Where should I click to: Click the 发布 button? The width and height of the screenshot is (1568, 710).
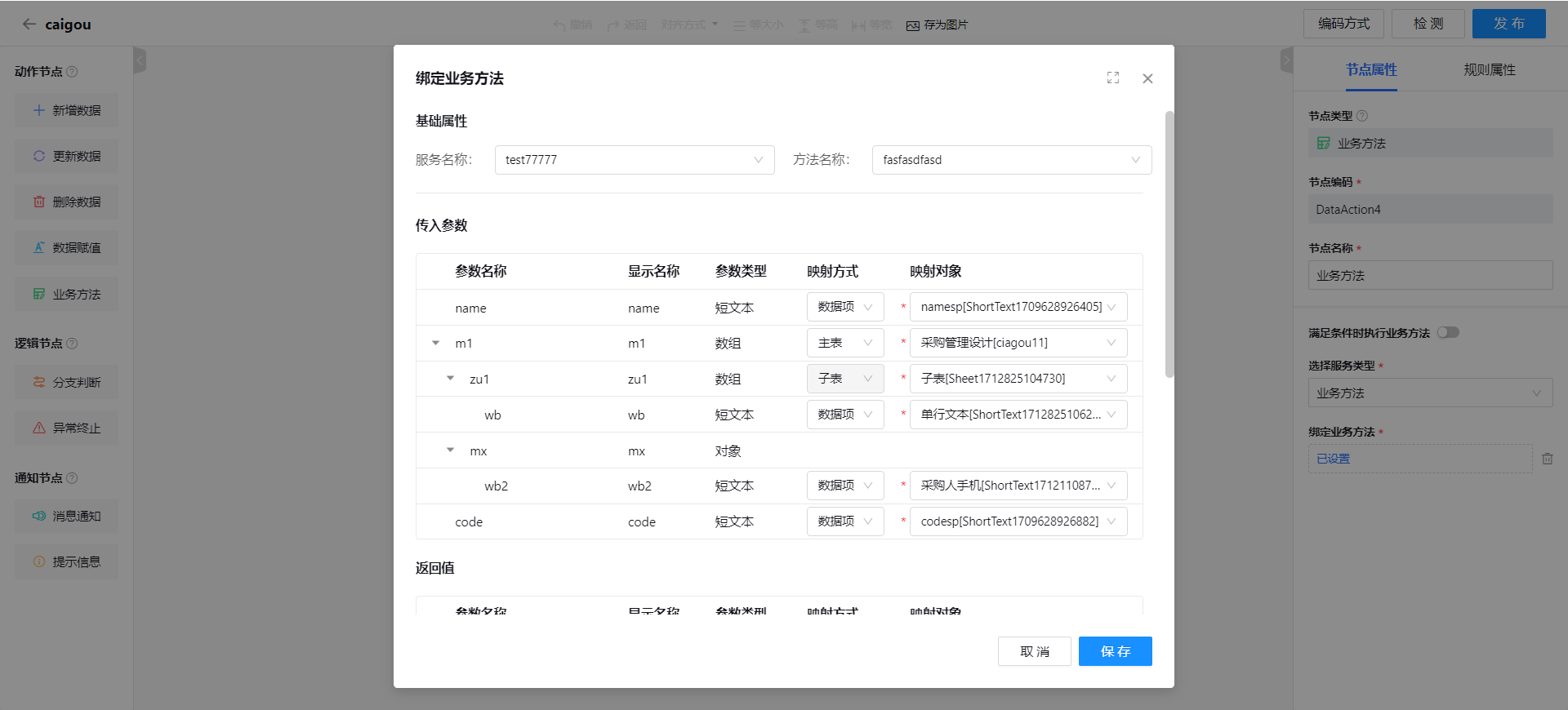[x=1508, y=24]
